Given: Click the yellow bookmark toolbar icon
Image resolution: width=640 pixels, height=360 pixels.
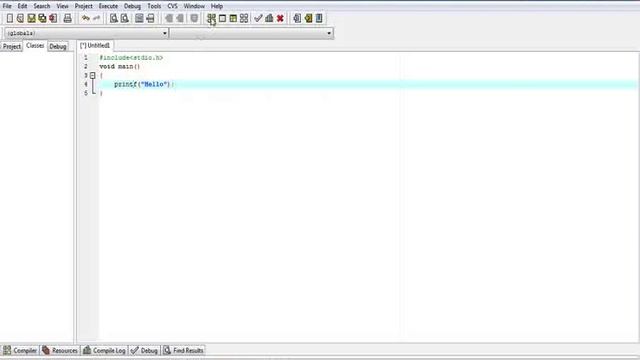Looking at the screenshot, I should pyautogui.click(x=308, y=18).
